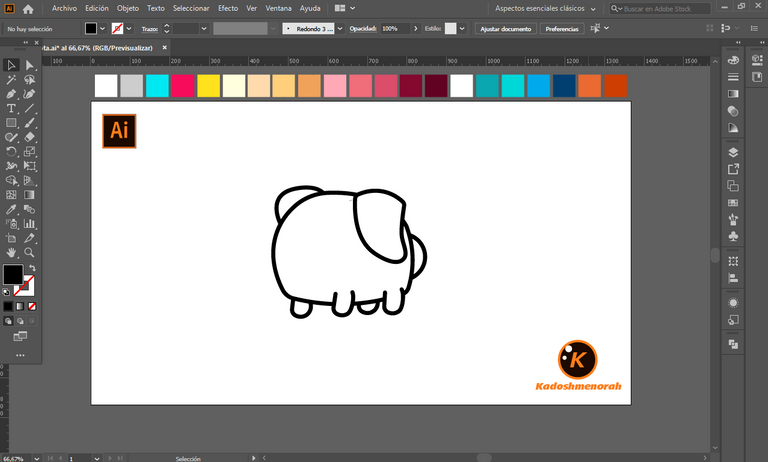Set paint mode to Color

pyautogui.click(x=8, y=306)
